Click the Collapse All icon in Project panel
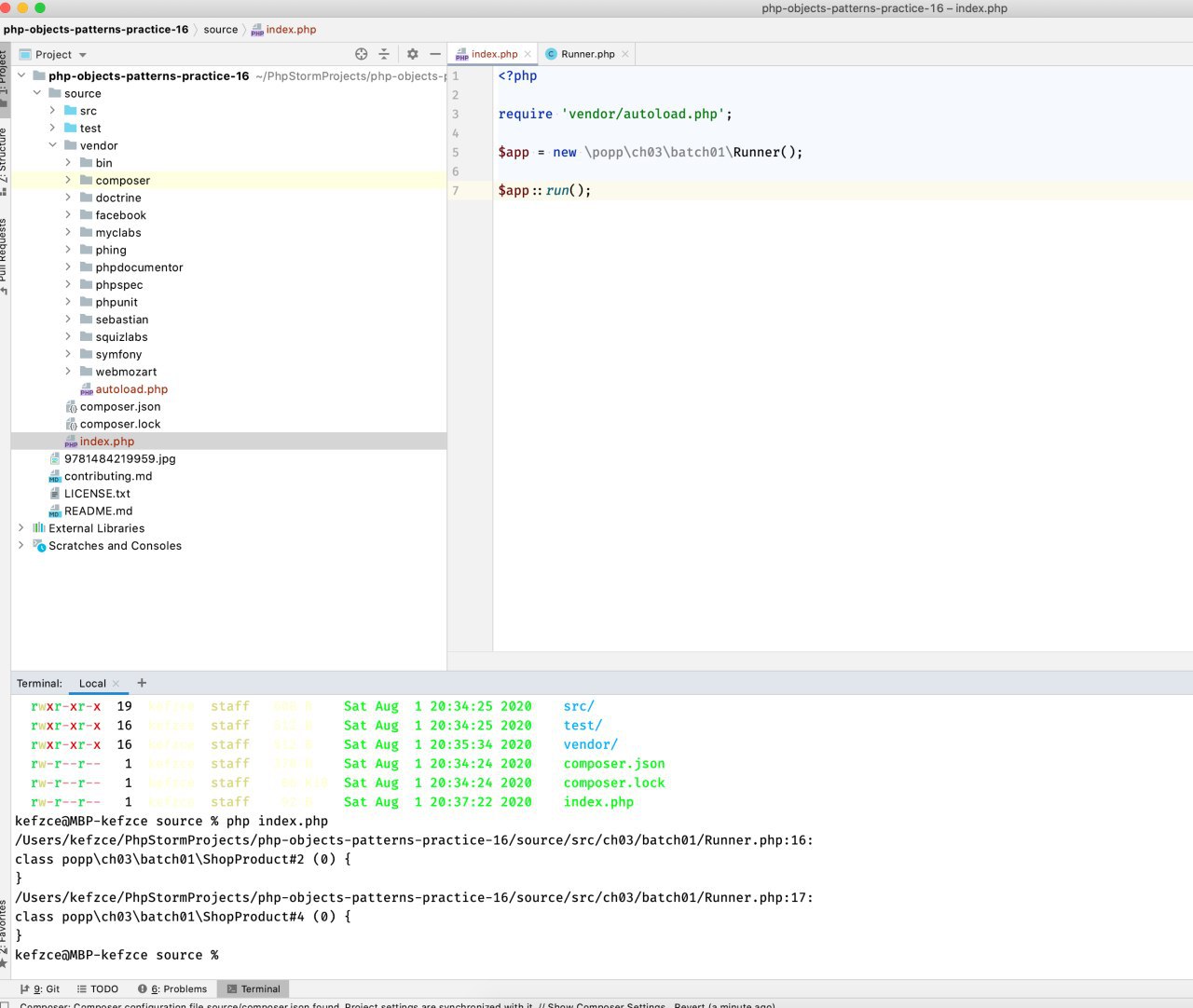 point(384,54)
